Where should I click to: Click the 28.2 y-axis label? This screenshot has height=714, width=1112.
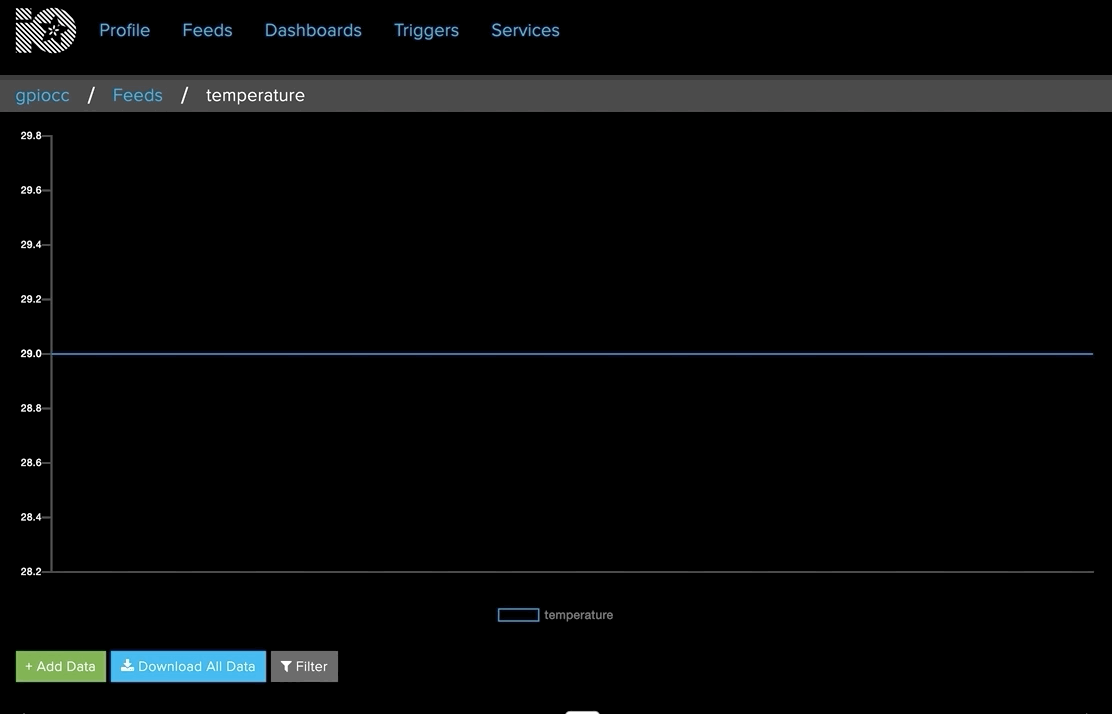(30, 571)
